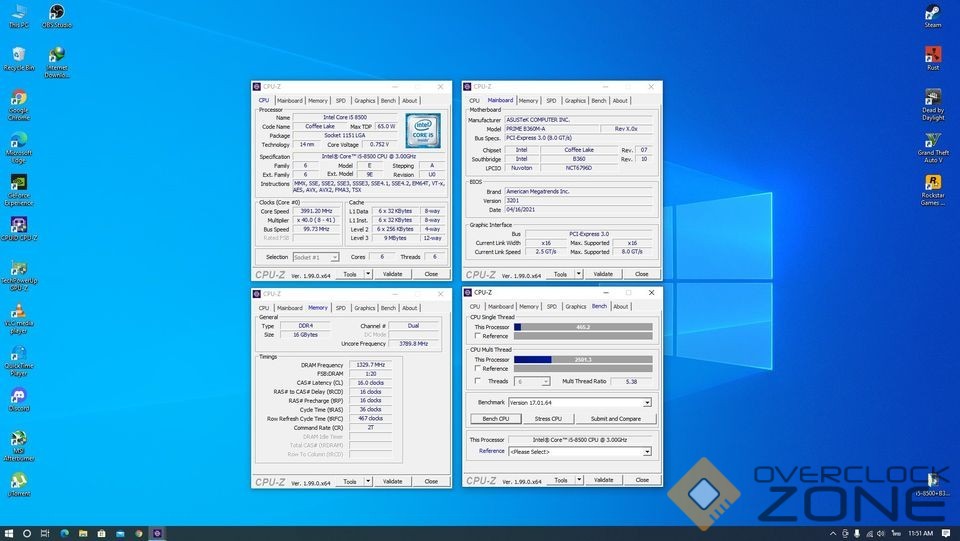Viewport: 960px width, 541px height.
Task: Open Dead by Daylight shortcut
Action: point(932,105)
